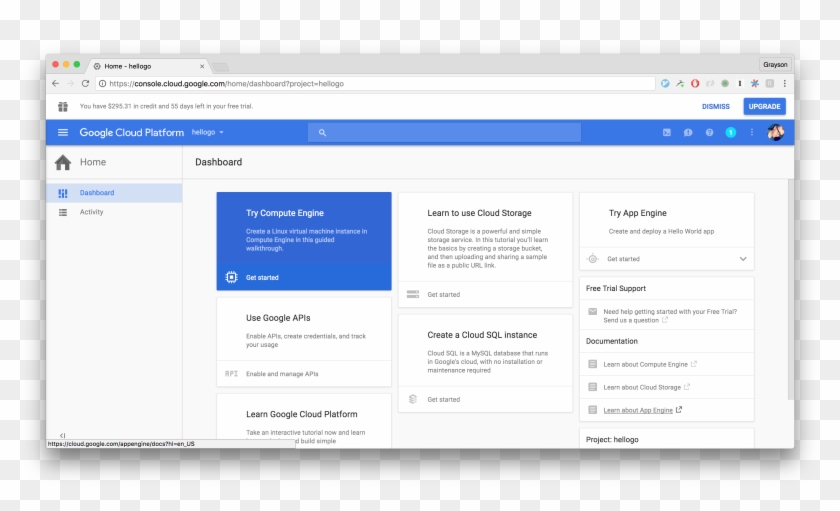Expand the Try App Engine card chevron
Image resolution: width=840 pixels, height=511 pixels.
[x=742, y=259]
